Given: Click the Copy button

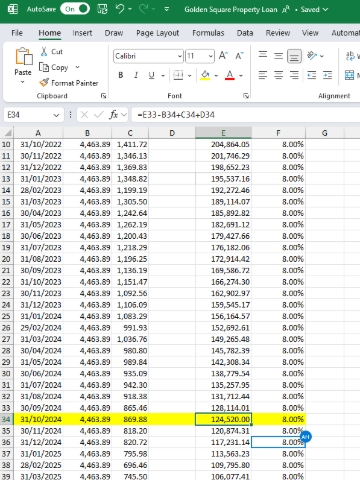Looking at the screenshot, I should point(54,67).
